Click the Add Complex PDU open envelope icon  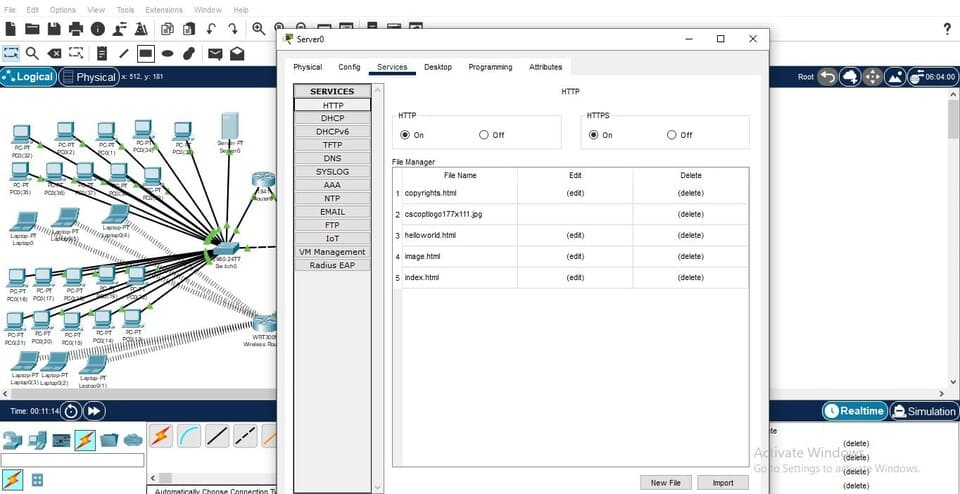click(237, 53)
